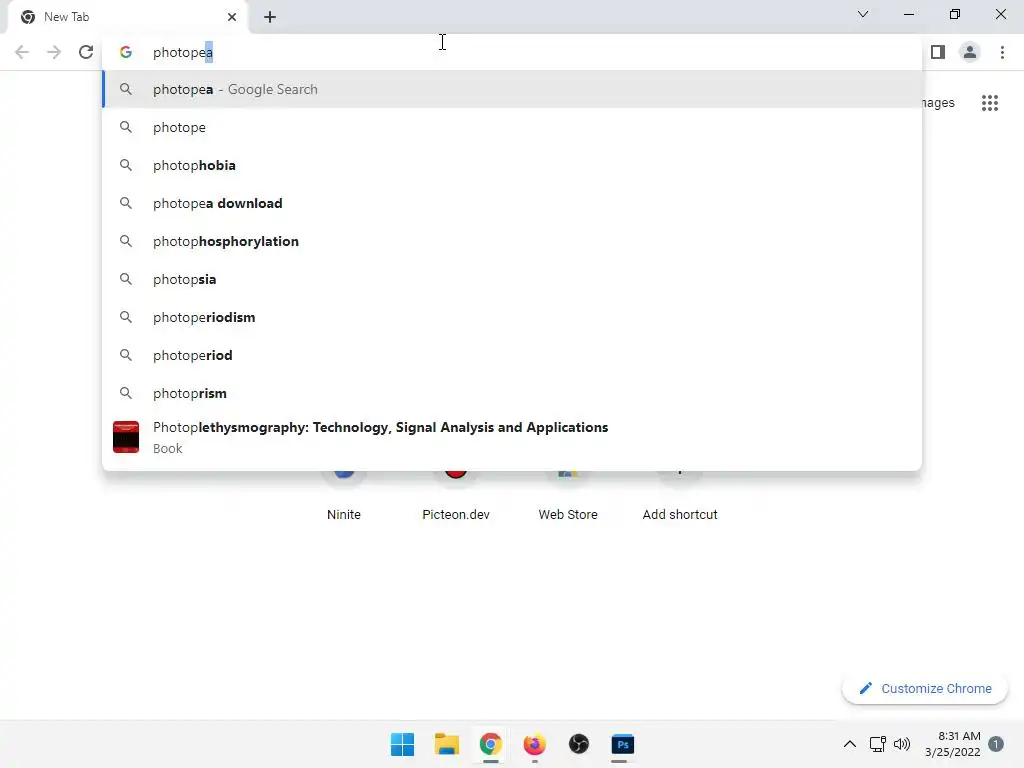Click the volume speaker tray icon
Screen dimensions: 1024x768
pos(902,744)
